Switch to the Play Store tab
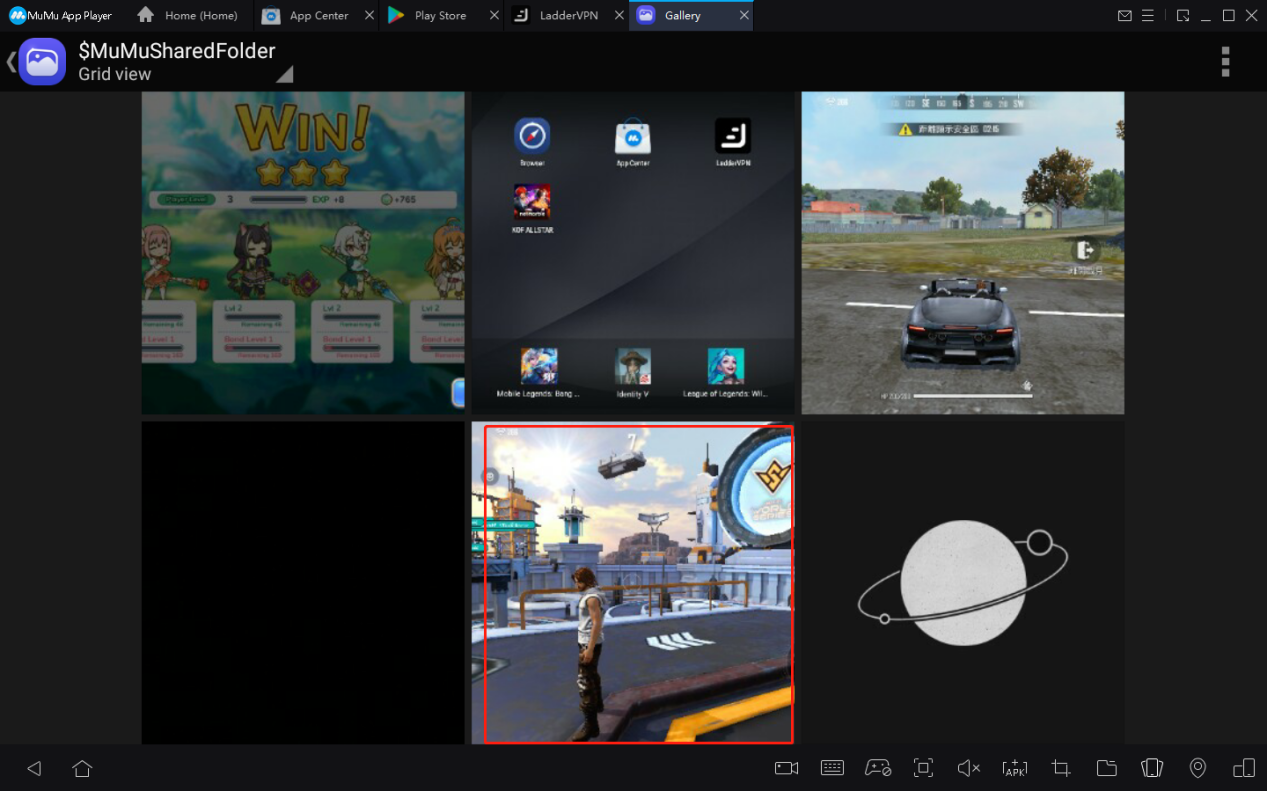This screenshot has height=791, width=1267. coord(441,15)
